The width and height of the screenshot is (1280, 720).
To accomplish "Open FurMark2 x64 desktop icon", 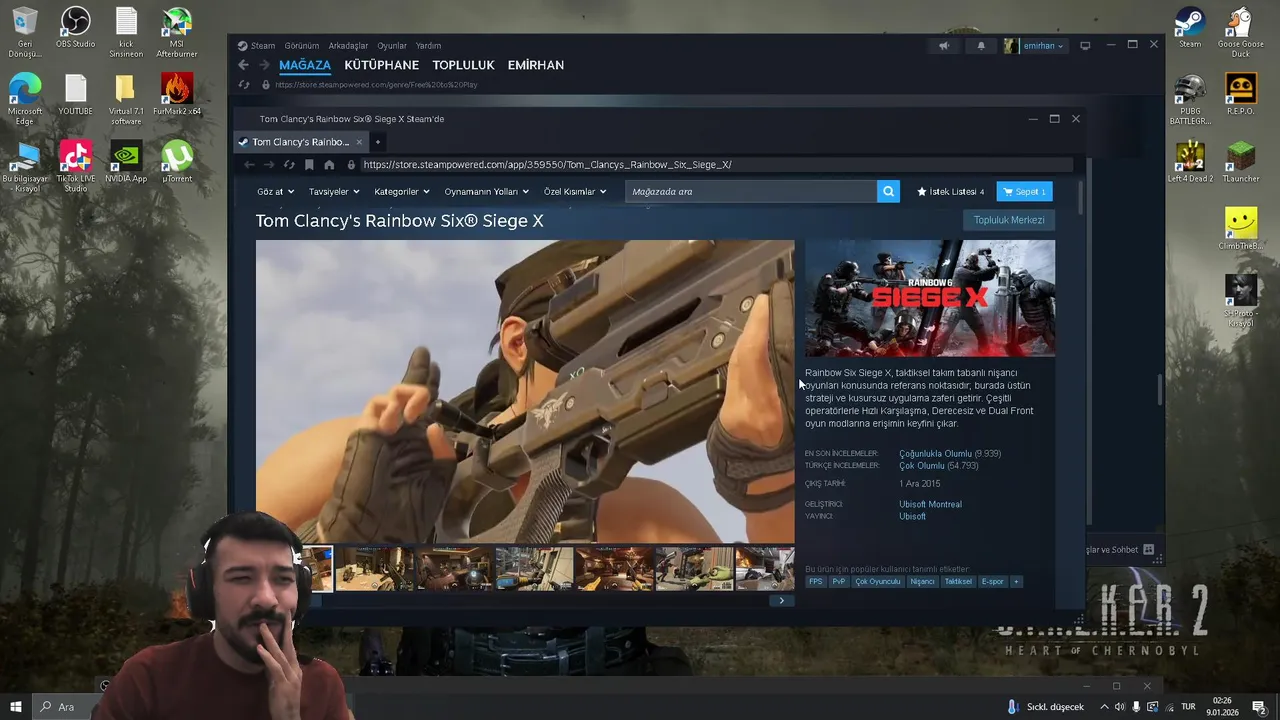I will click(177, 94).
